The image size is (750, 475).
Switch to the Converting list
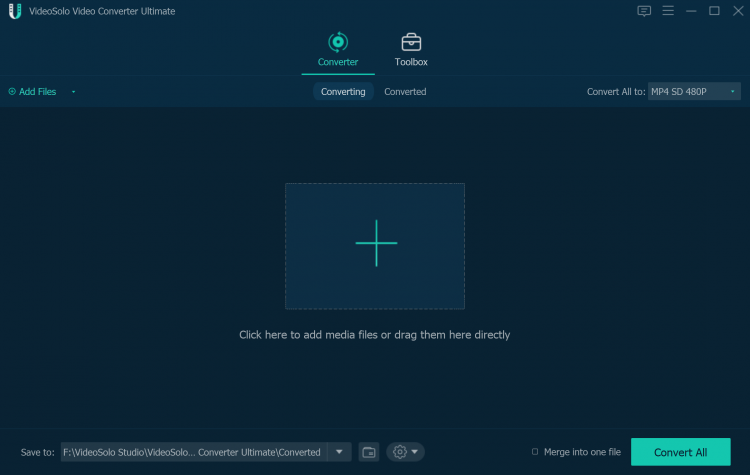point(343,91)
